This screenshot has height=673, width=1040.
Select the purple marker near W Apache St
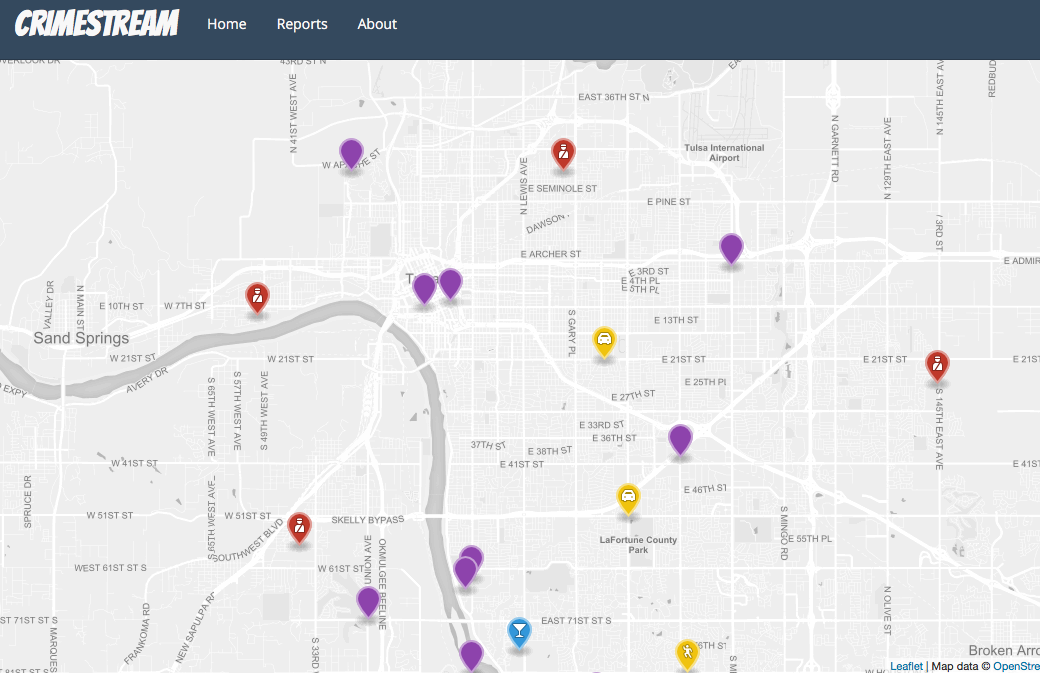point(351,152)
